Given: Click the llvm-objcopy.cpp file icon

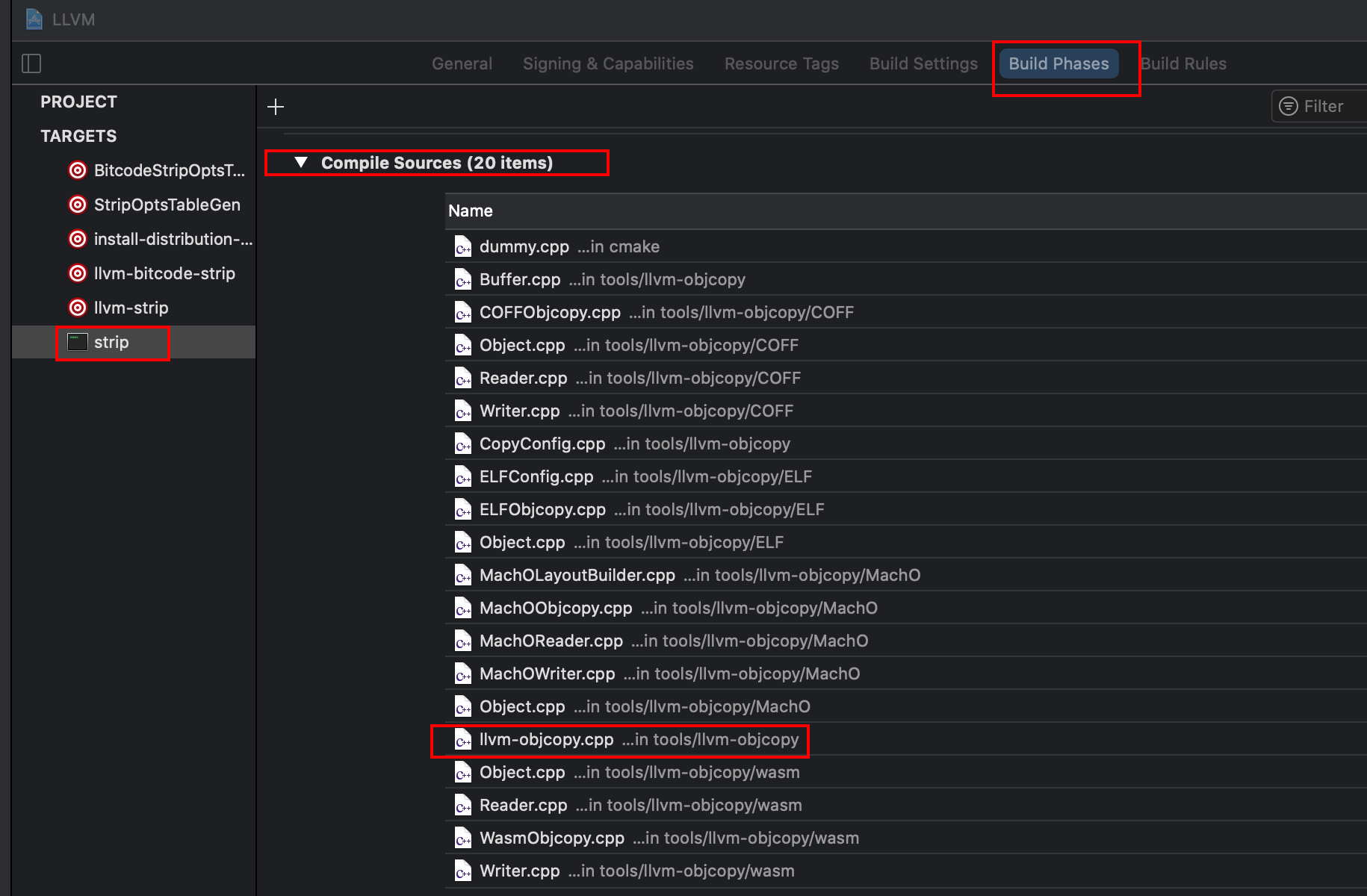Looking at the screenshot, I should click(x=463, y=739).
